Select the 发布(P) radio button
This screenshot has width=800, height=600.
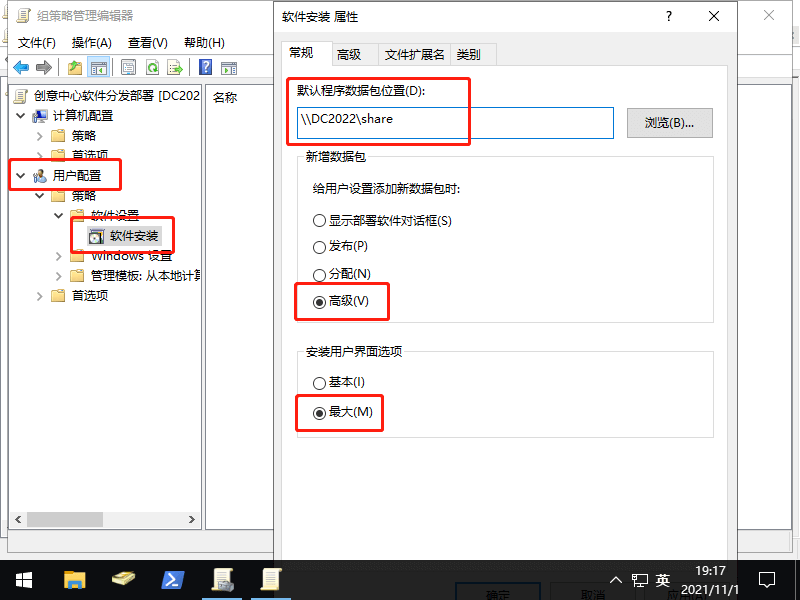tap(319, 247)
